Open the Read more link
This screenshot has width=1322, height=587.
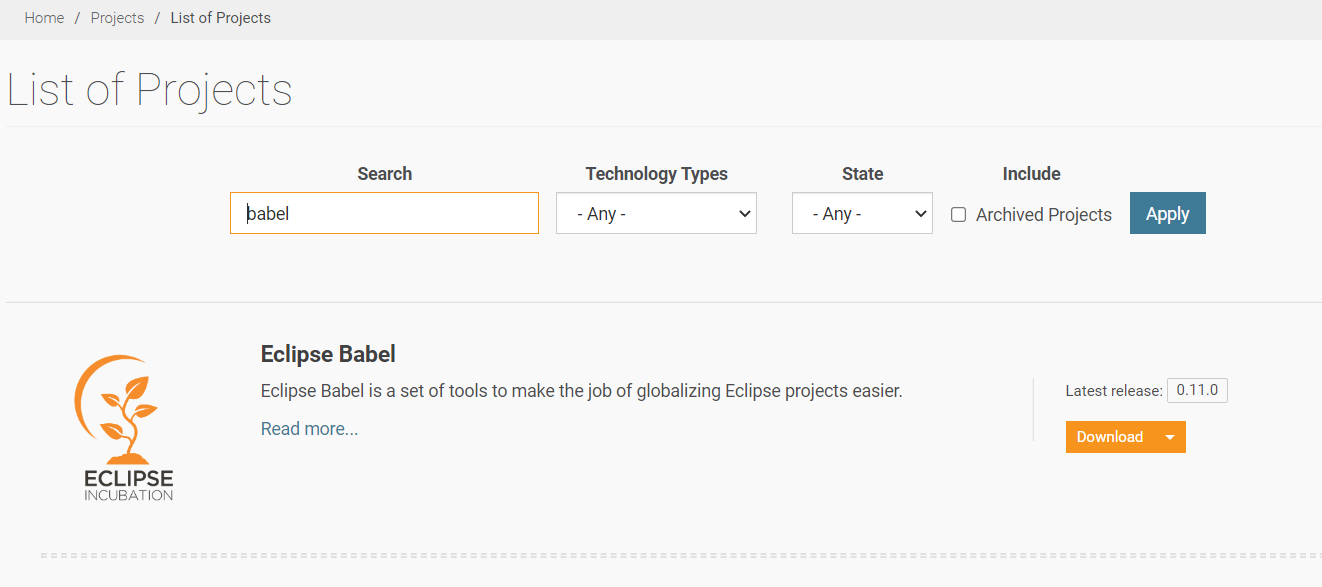point(309,429)
